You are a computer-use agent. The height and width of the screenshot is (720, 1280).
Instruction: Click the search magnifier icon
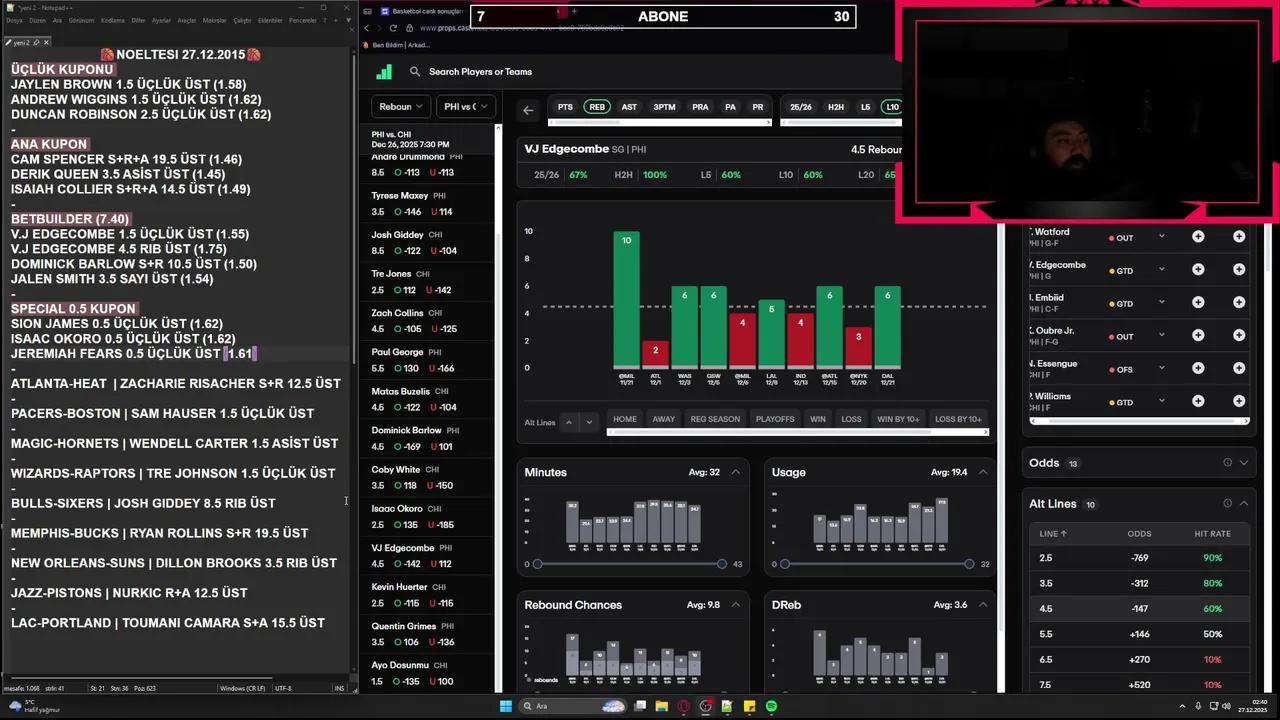click(x=415, y=72)
